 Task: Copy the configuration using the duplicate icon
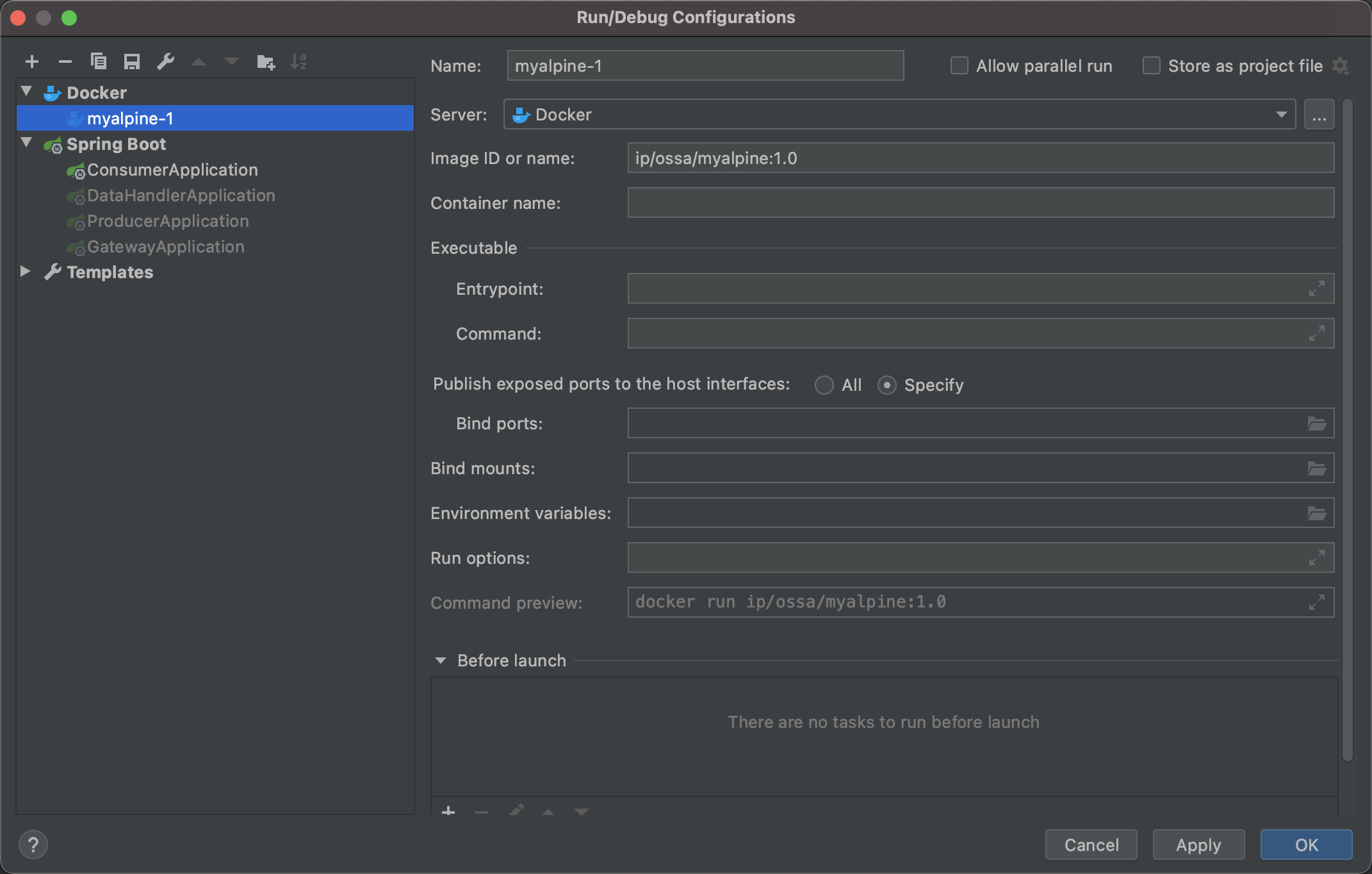99,62
